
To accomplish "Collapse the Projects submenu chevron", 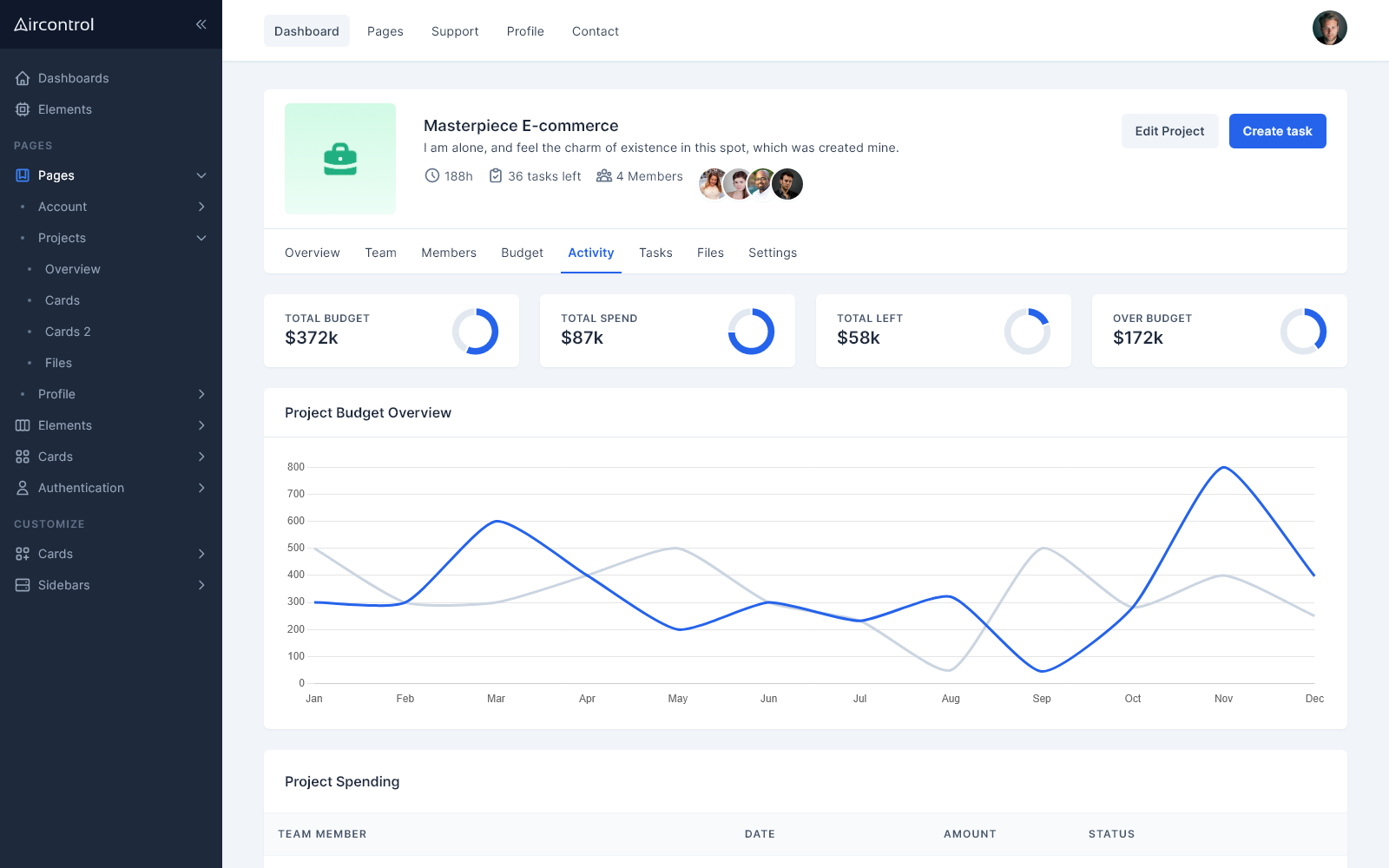I will click(201, 238).
